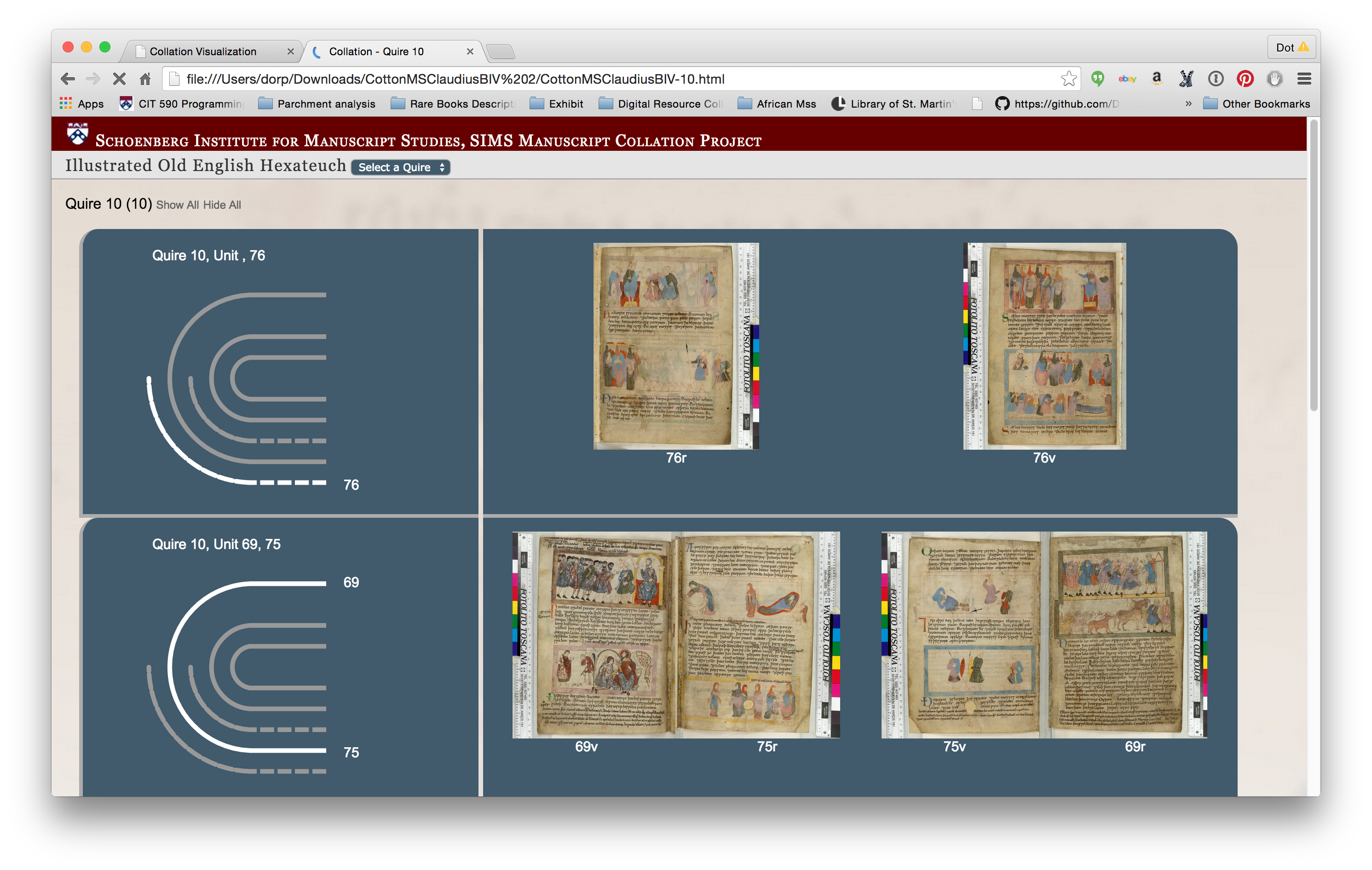Open the hand-shaped blocker extension icon
1372x870 pixels.
(x=1274, y=79)
